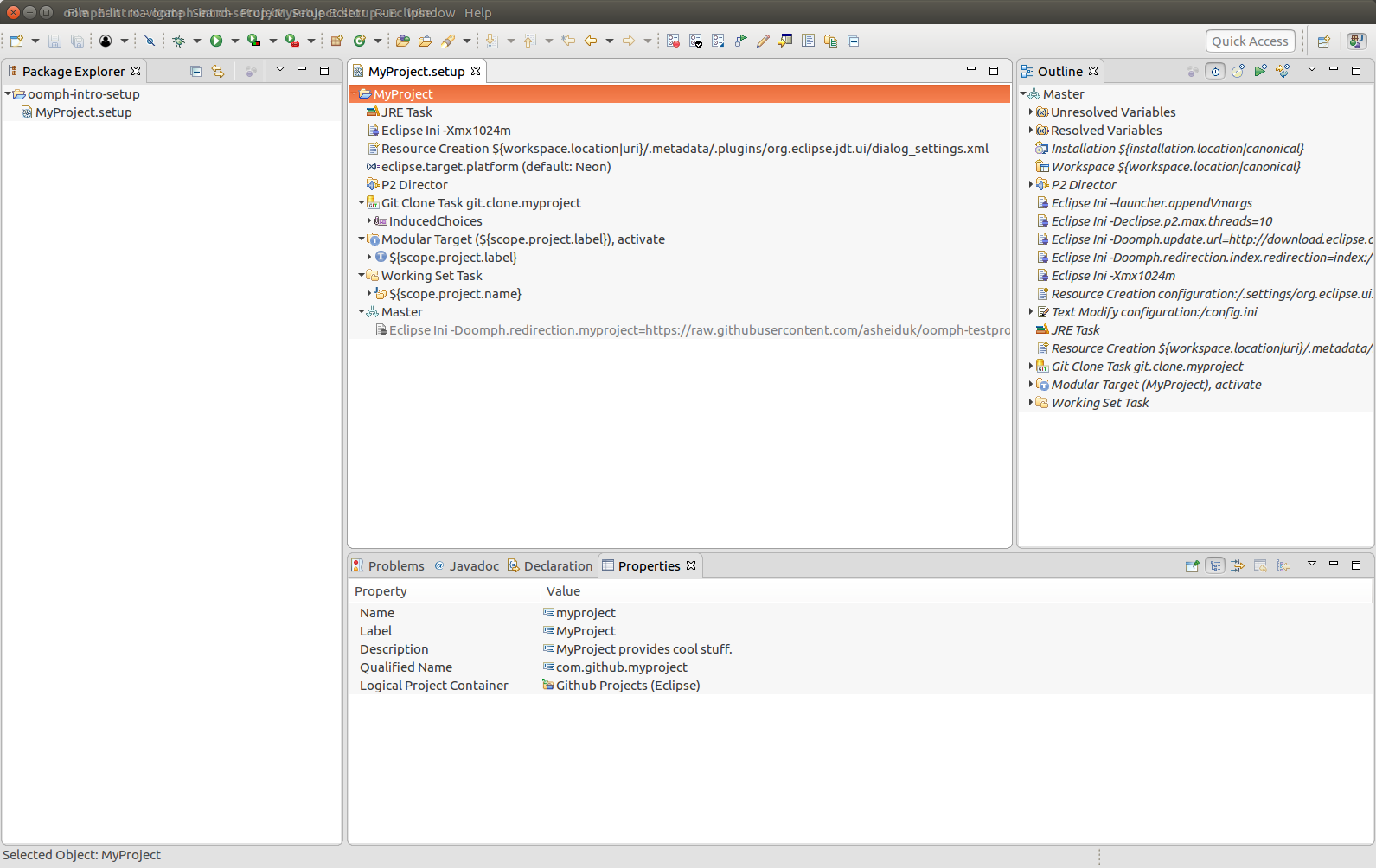Select MyProject.setup file in Package Explorer
1376x868 pixels.
pos(77,112)
